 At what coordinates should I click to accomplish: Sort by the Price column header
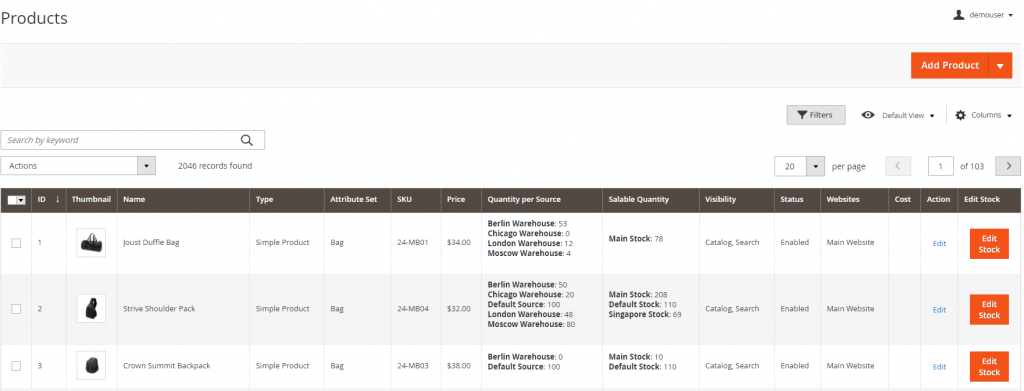point(456,199)
